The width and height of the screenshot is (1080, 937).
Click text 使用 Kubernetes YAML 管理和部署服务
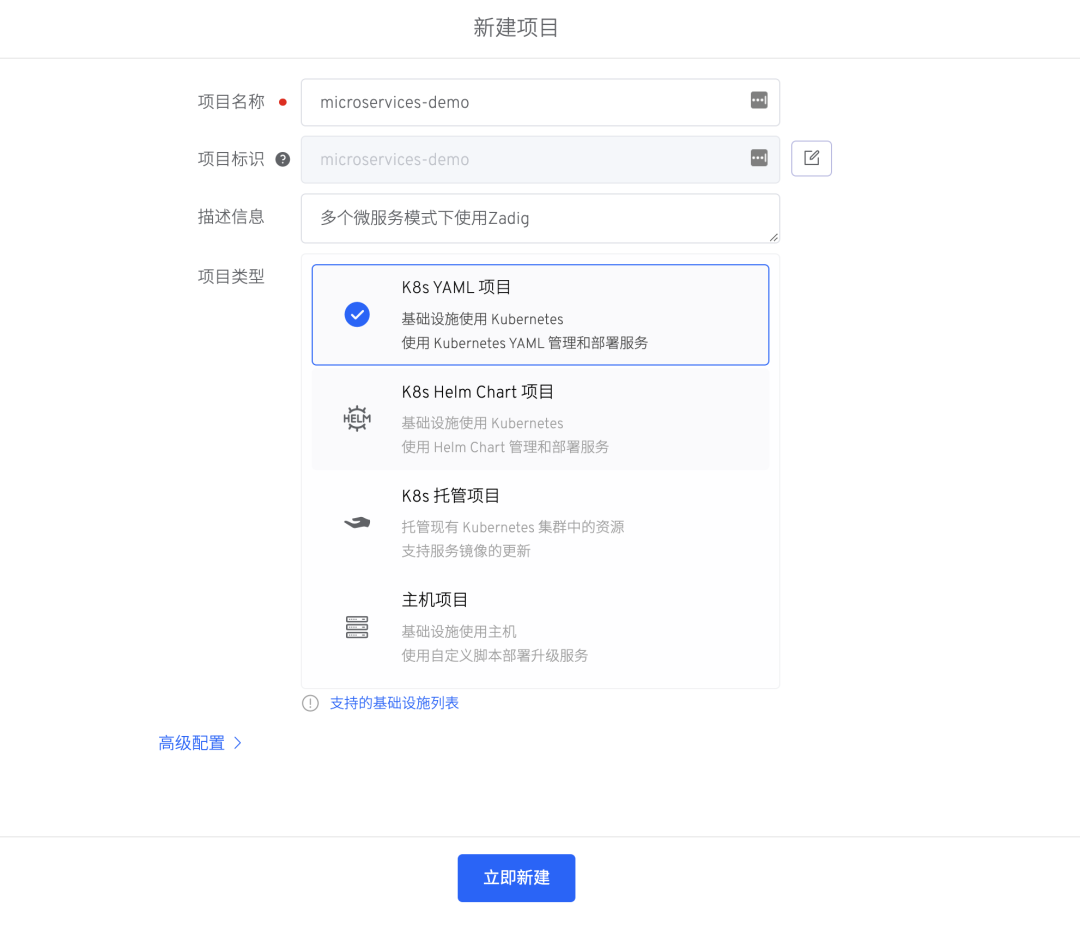(525, 343)
